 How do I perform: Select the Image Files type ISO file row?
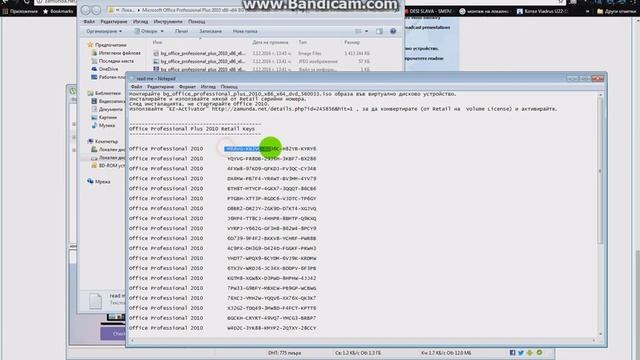tap(261, 53)
